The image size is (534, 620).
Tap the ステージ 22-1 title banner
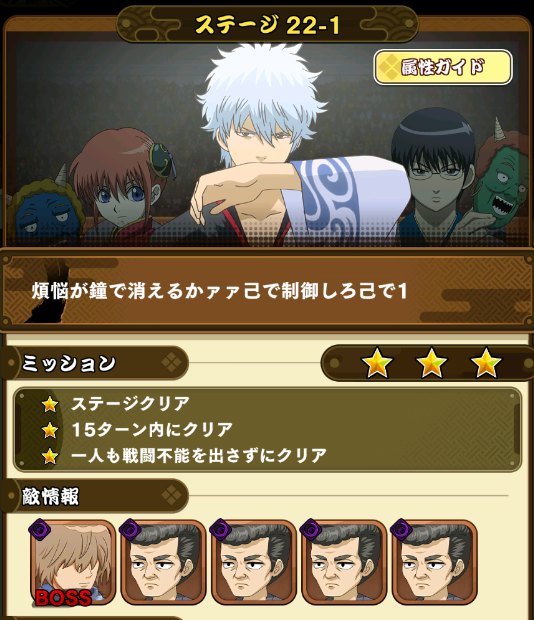(x=267, y=25)
